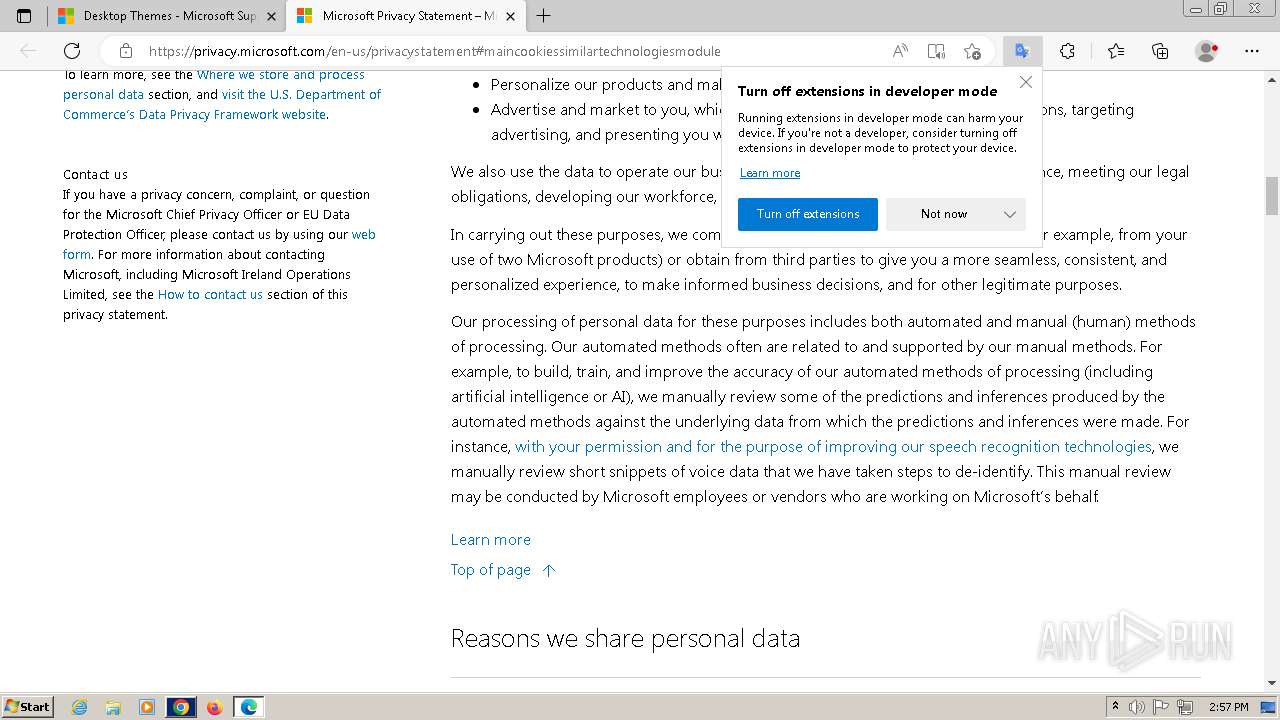
Task: Open the Extensions puzzle icon
Action: 1067,51
